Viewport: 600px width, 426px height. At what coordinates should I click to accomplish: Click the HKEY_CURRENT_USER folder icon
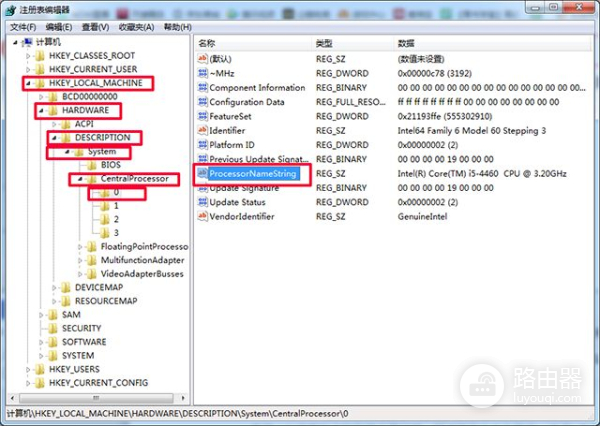(x=39, y=69)
